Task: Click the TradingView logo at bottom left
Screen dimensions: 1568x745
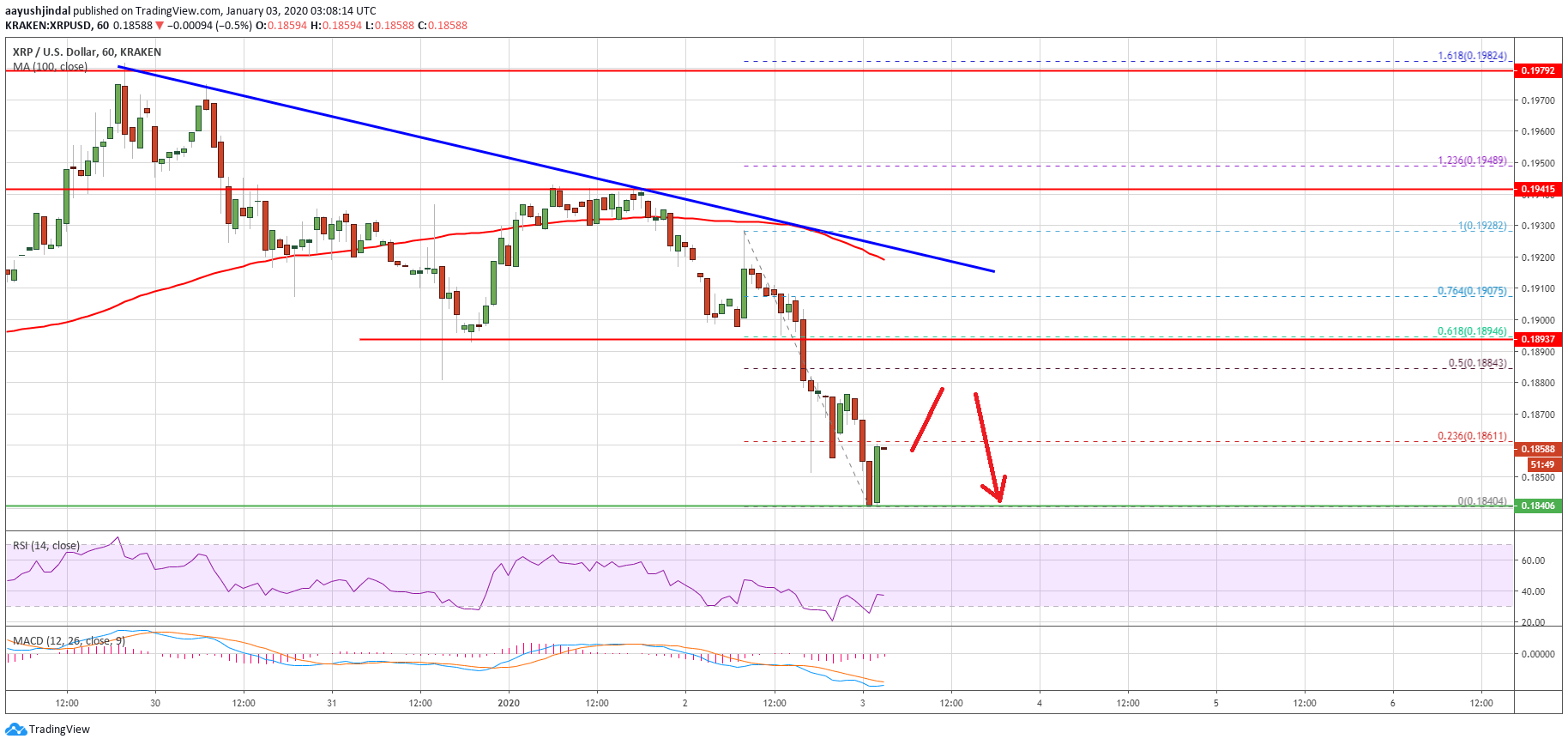Action: pos(15,730)
